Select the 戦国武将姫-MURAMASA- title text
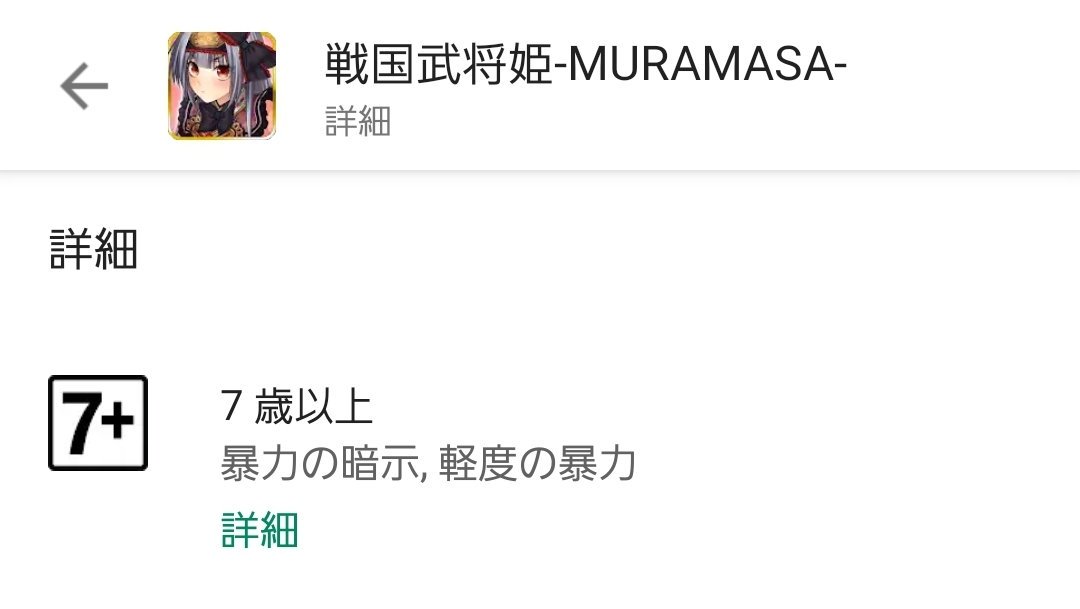The width and height of the screenshot is (1080, 609). click(585, 64)
